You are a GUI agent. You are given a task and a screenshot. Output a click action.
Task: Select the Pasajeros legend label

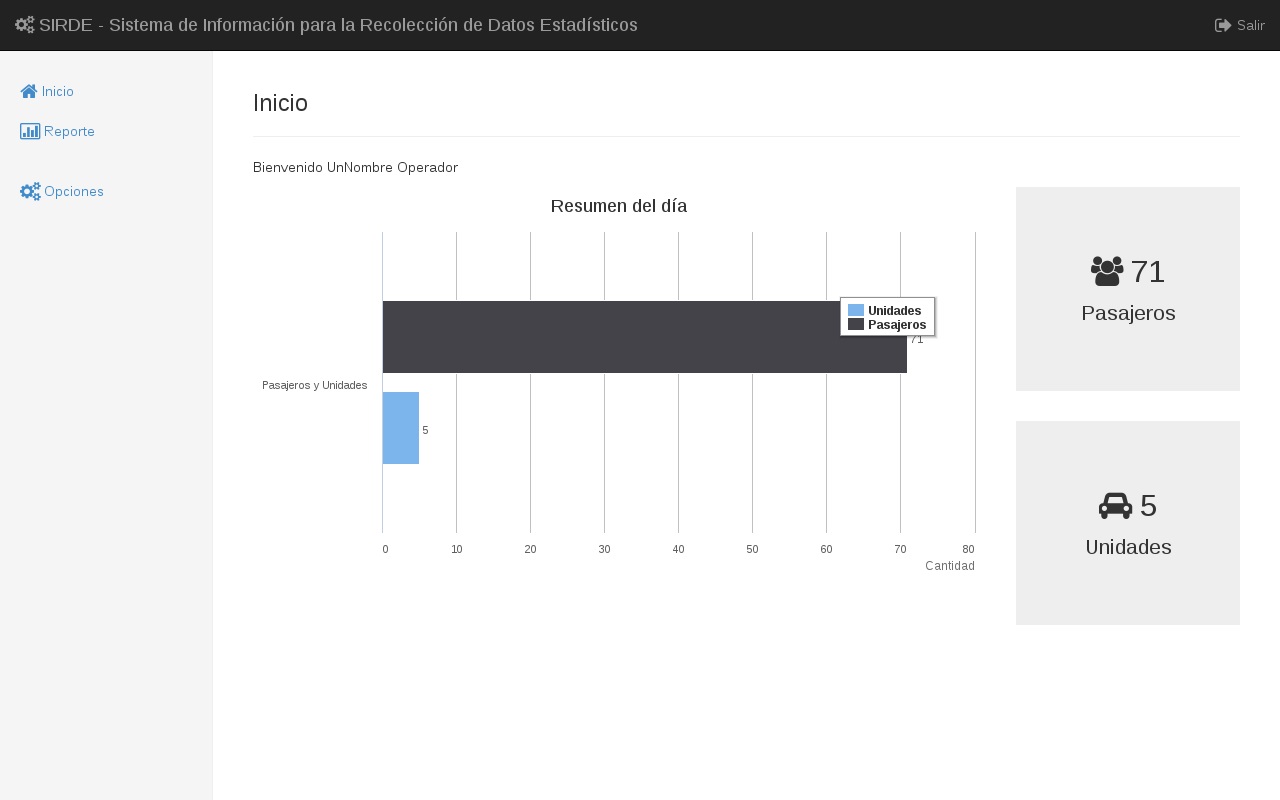(897, 325)
